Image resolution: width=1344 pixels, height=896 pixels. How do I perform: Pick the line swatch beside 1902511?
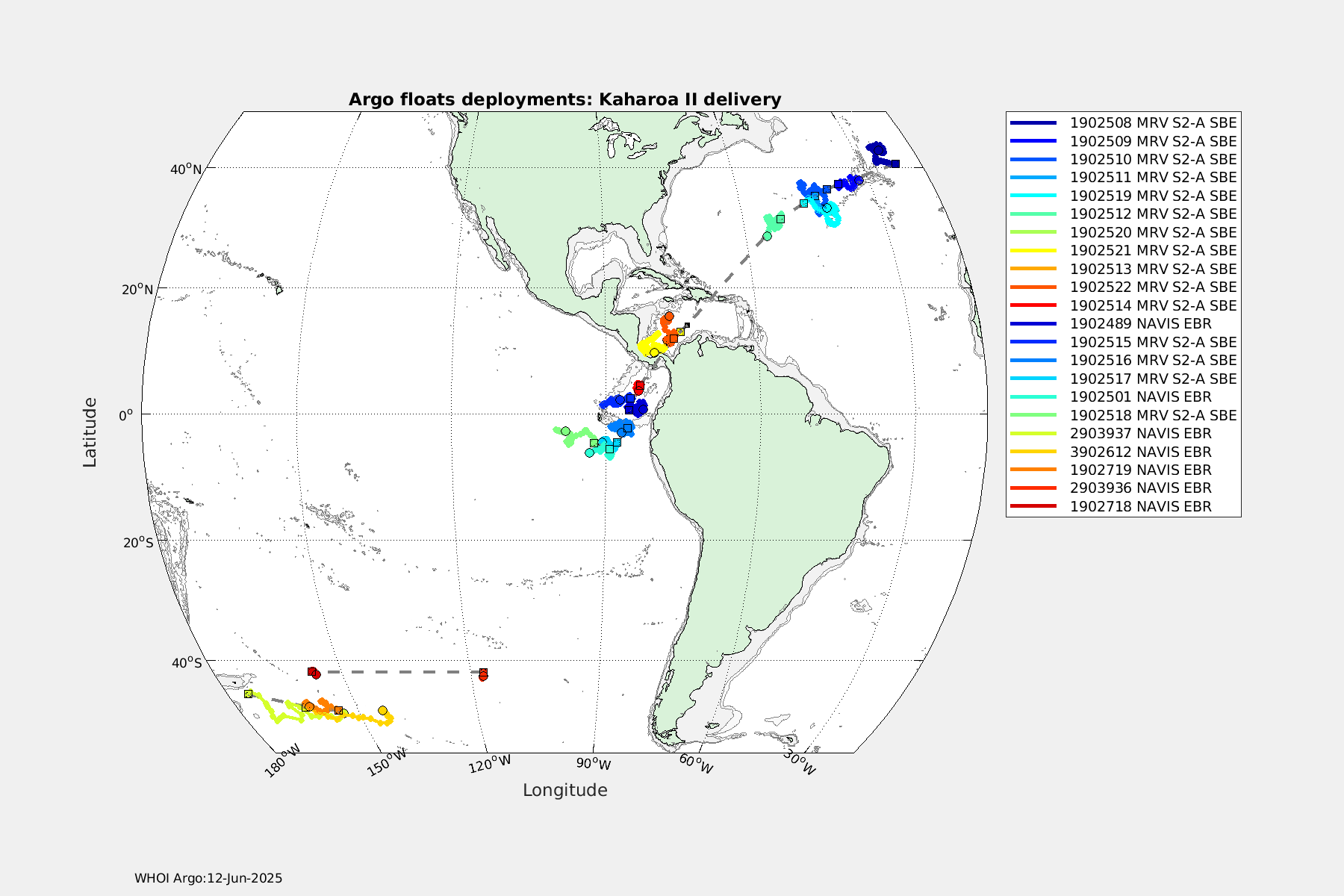[1033, 178]
